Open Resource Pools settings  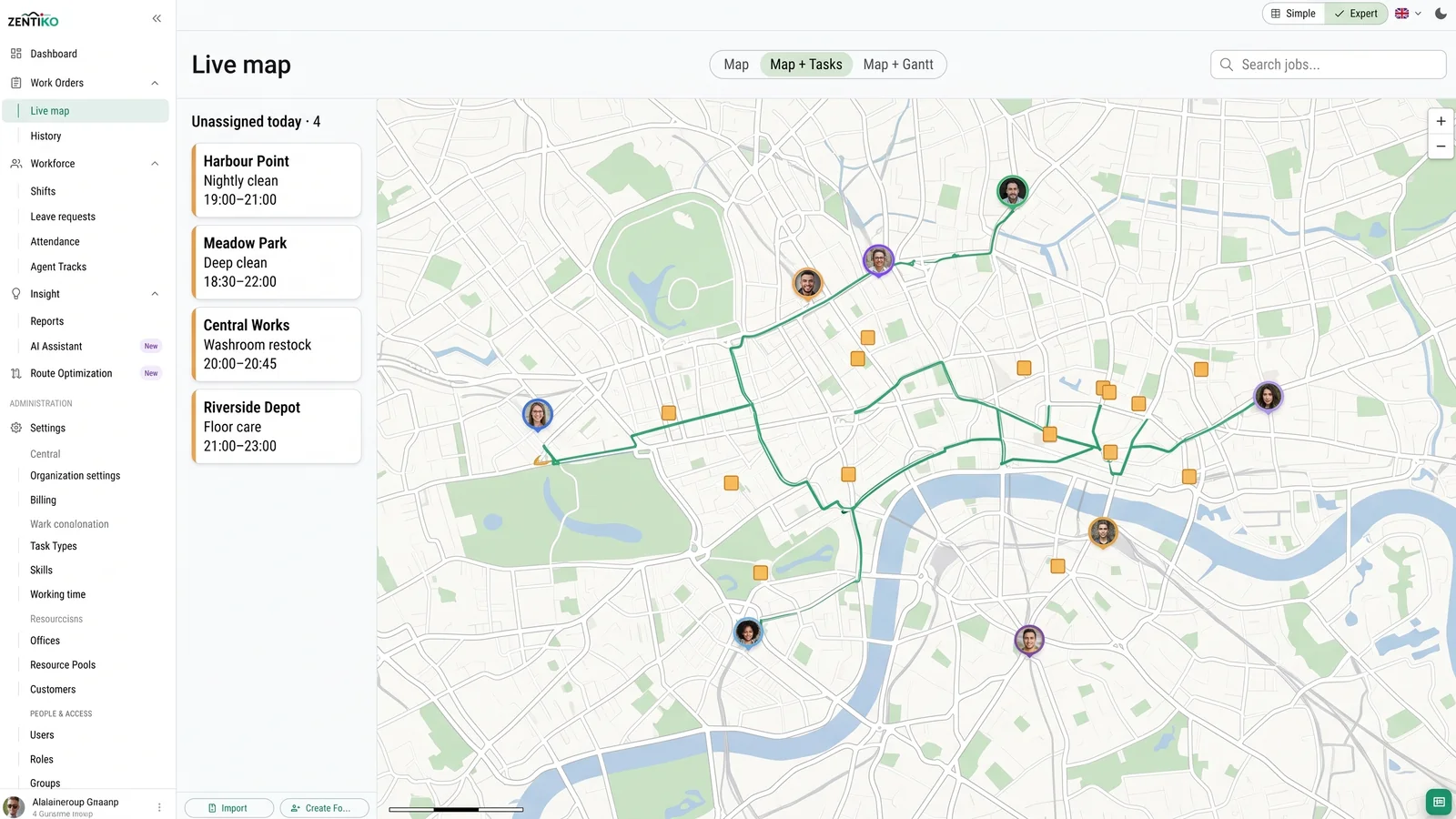click(x=63, y=665)
